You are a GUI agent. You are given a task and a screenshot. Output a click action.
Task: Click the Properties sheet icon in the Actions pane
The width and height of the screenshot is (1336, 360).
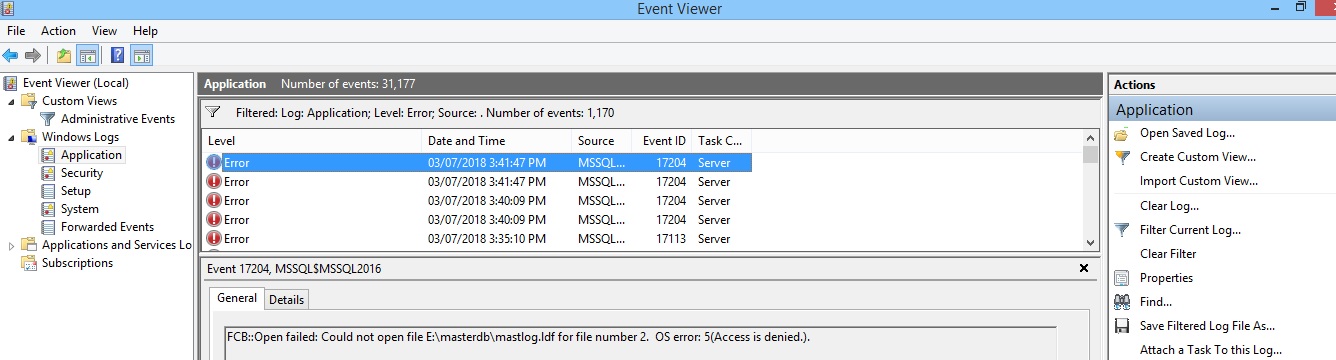[x=1122, y=278]
